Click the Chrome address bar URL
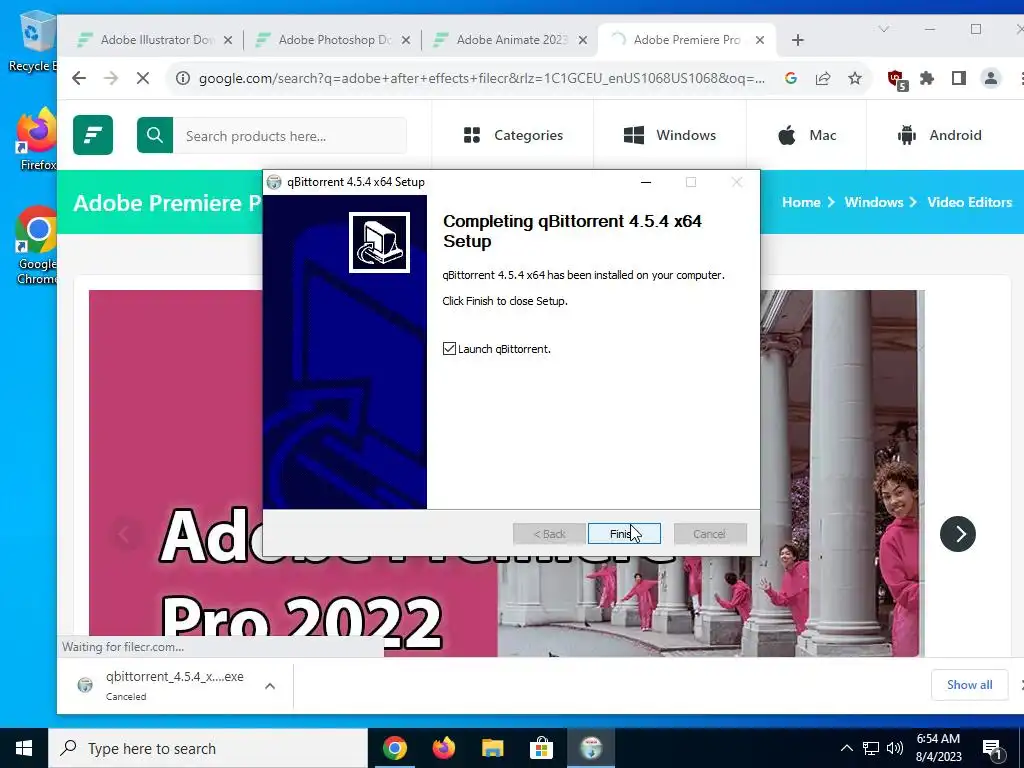1024x768 pixels. 482,78
